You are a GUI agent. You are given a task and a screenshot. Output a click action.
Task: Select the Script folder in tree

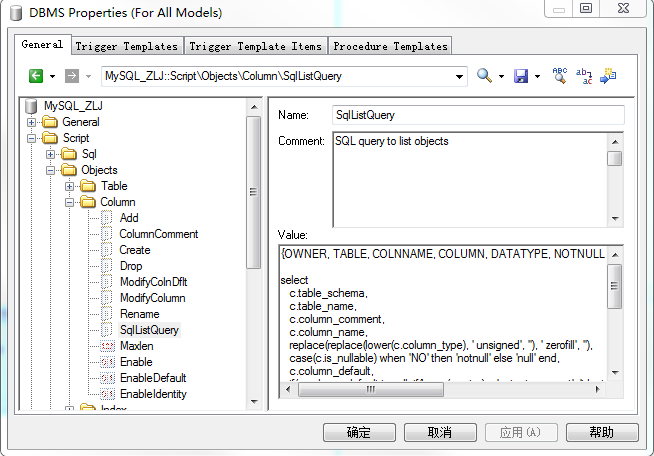(76, 138)
